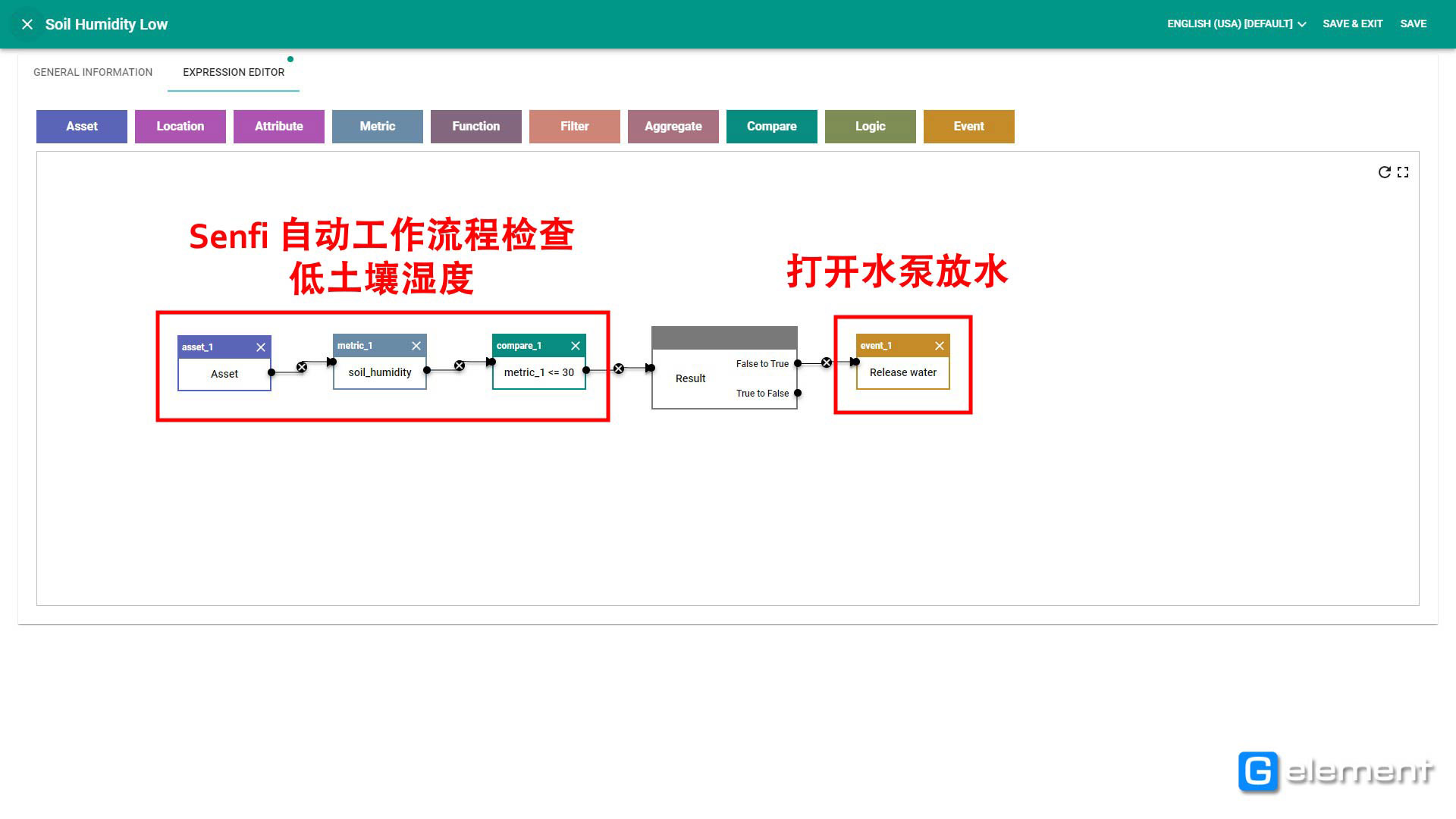This screenshot has height=819, width=1456.
Task: Close the Soil Humidity Low editor
Action: [x=27, y=24]
